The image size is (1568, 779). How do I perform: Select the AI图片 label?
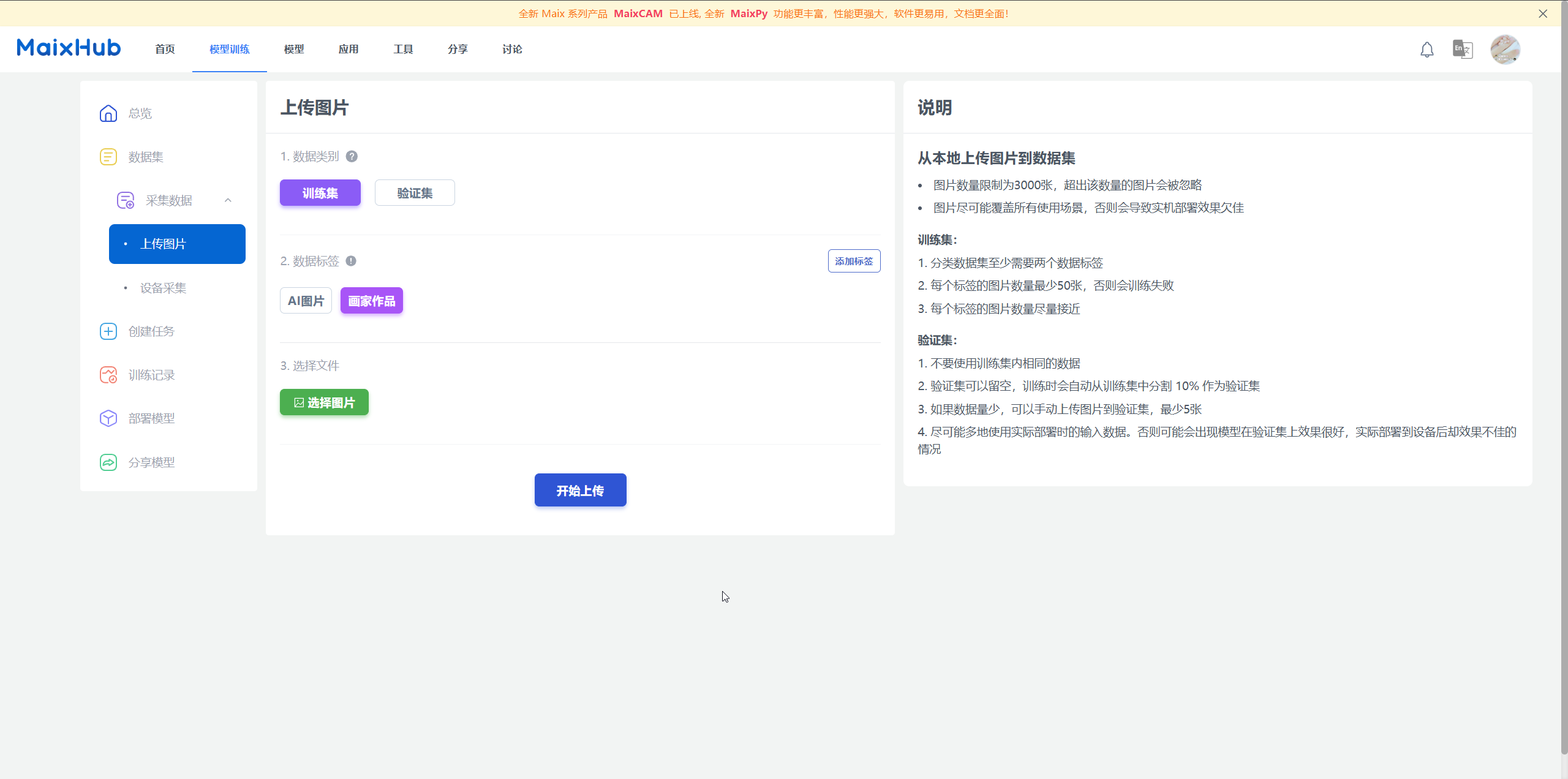tap(306, 301)
